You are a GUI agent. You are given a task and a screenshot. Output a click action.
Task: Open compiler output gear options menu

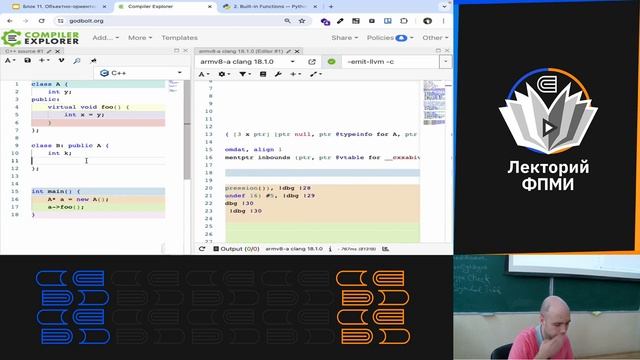pyautogui.click(x=224, y=74)
